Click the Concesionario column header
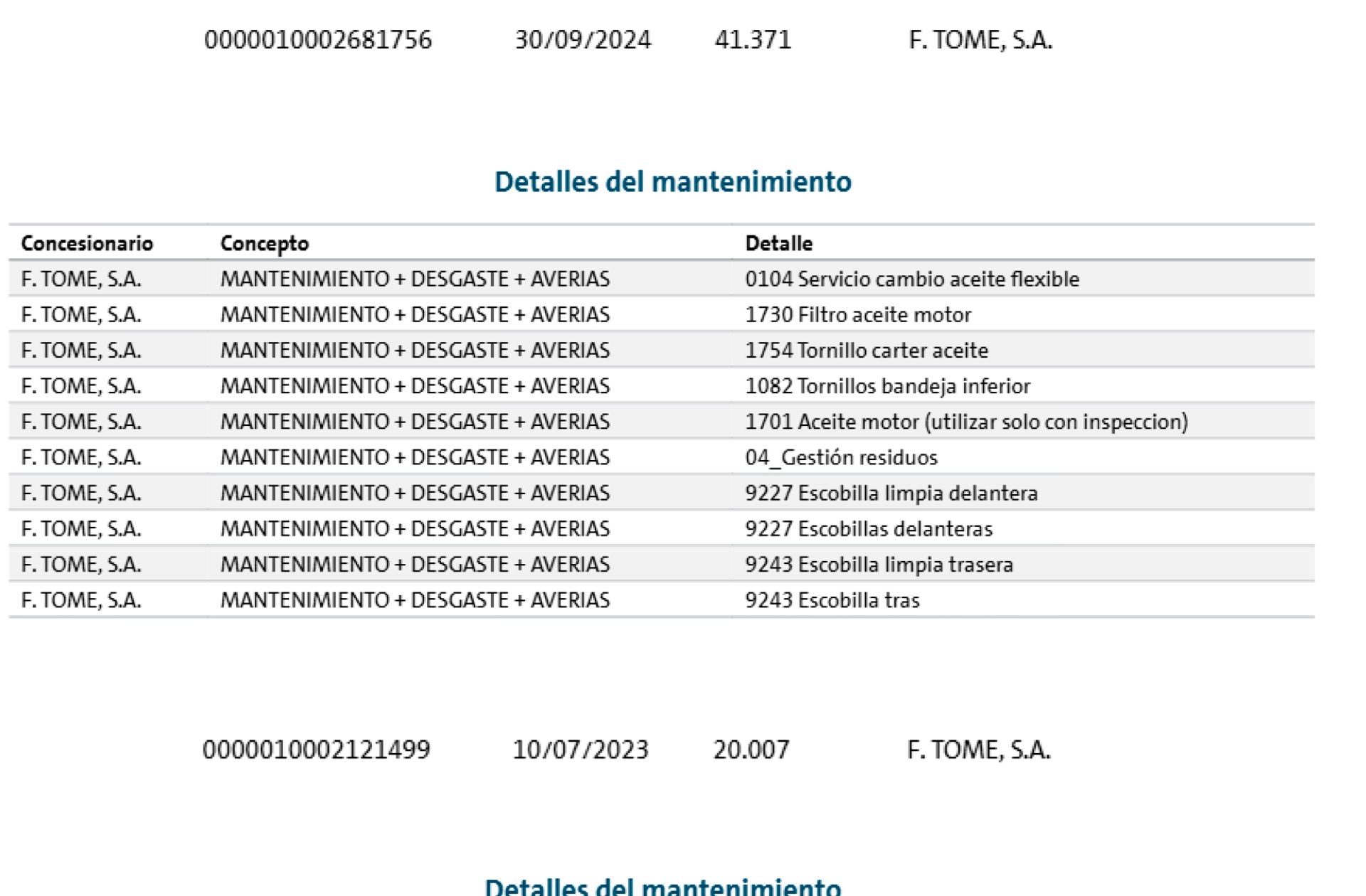This screenshot has width=1366, height=896. pos(87,243)
